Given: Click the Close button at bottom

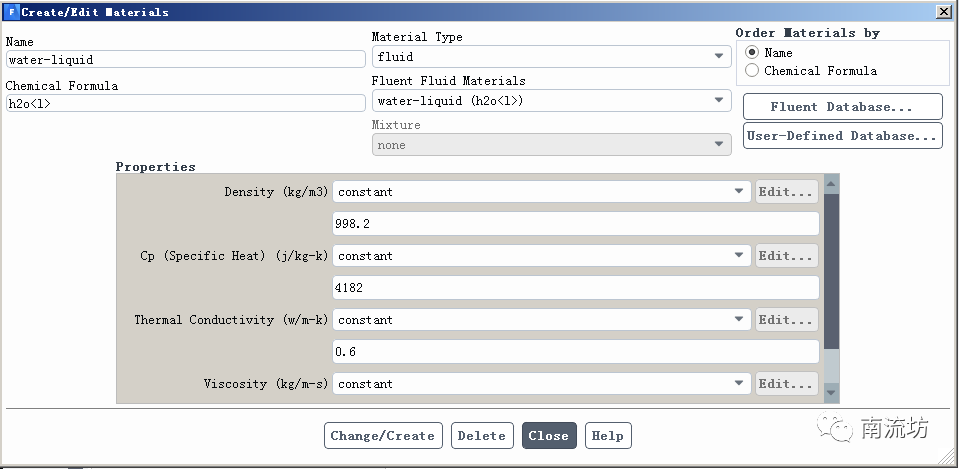Looking at the screenshot, I should click(x=548, y=436).
